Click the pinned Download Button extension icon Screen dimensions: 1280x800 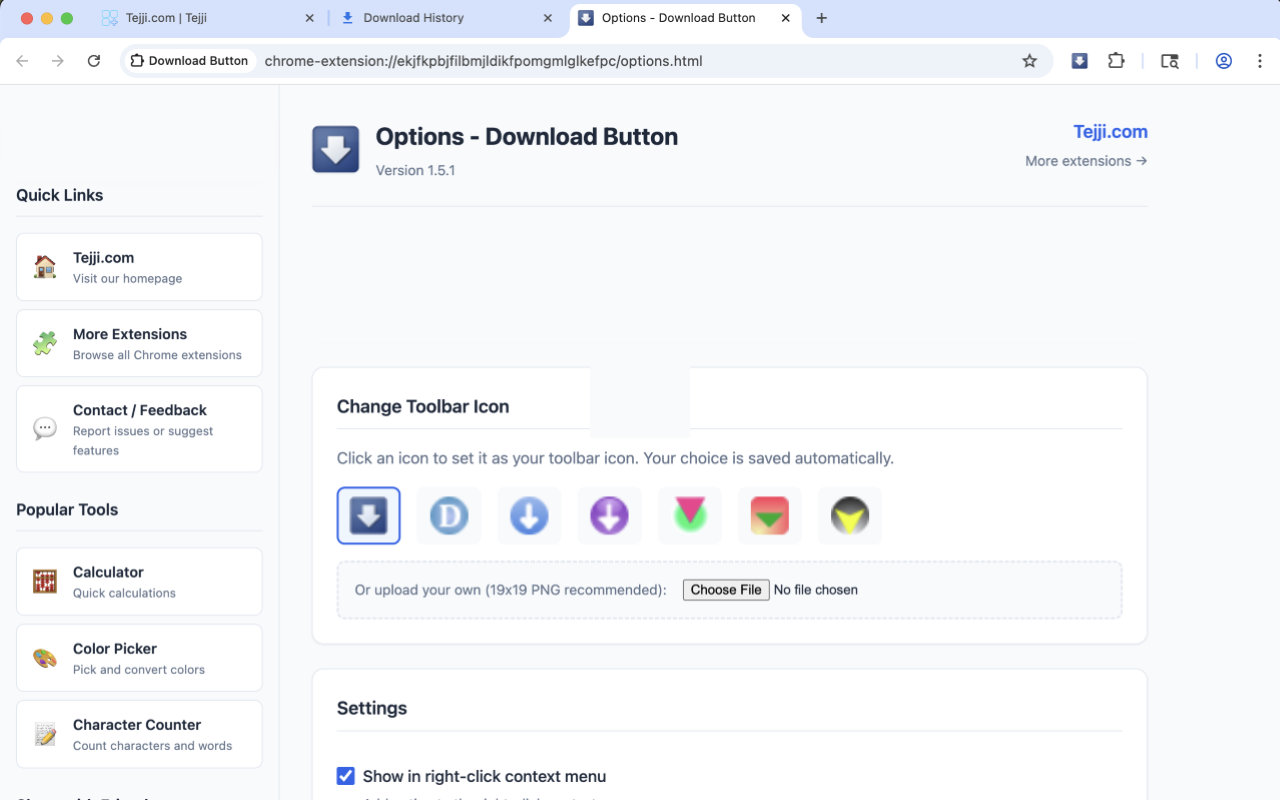[x=1079, y=60]
